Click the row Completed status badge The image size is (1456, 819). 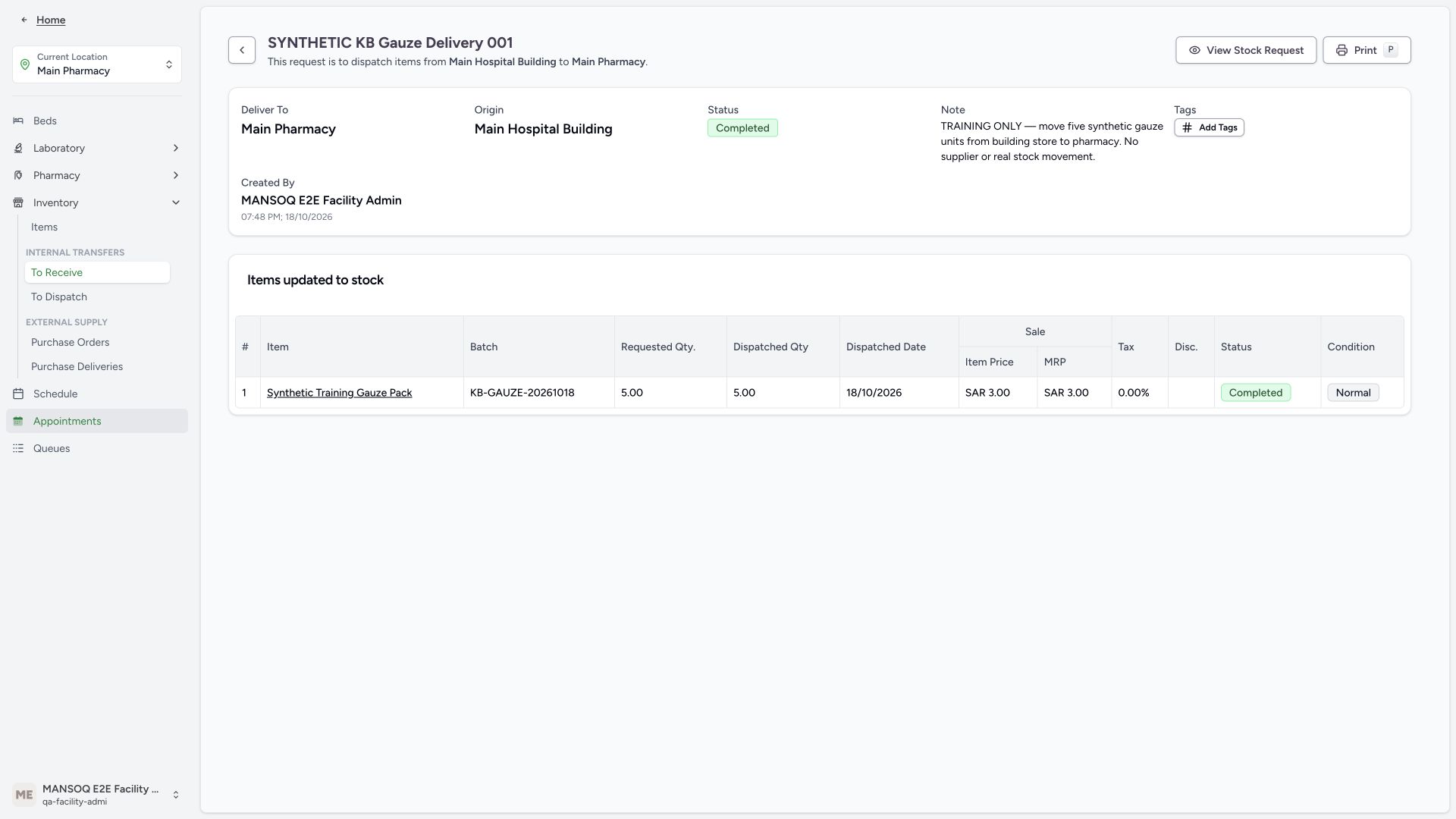point(1256,393)
